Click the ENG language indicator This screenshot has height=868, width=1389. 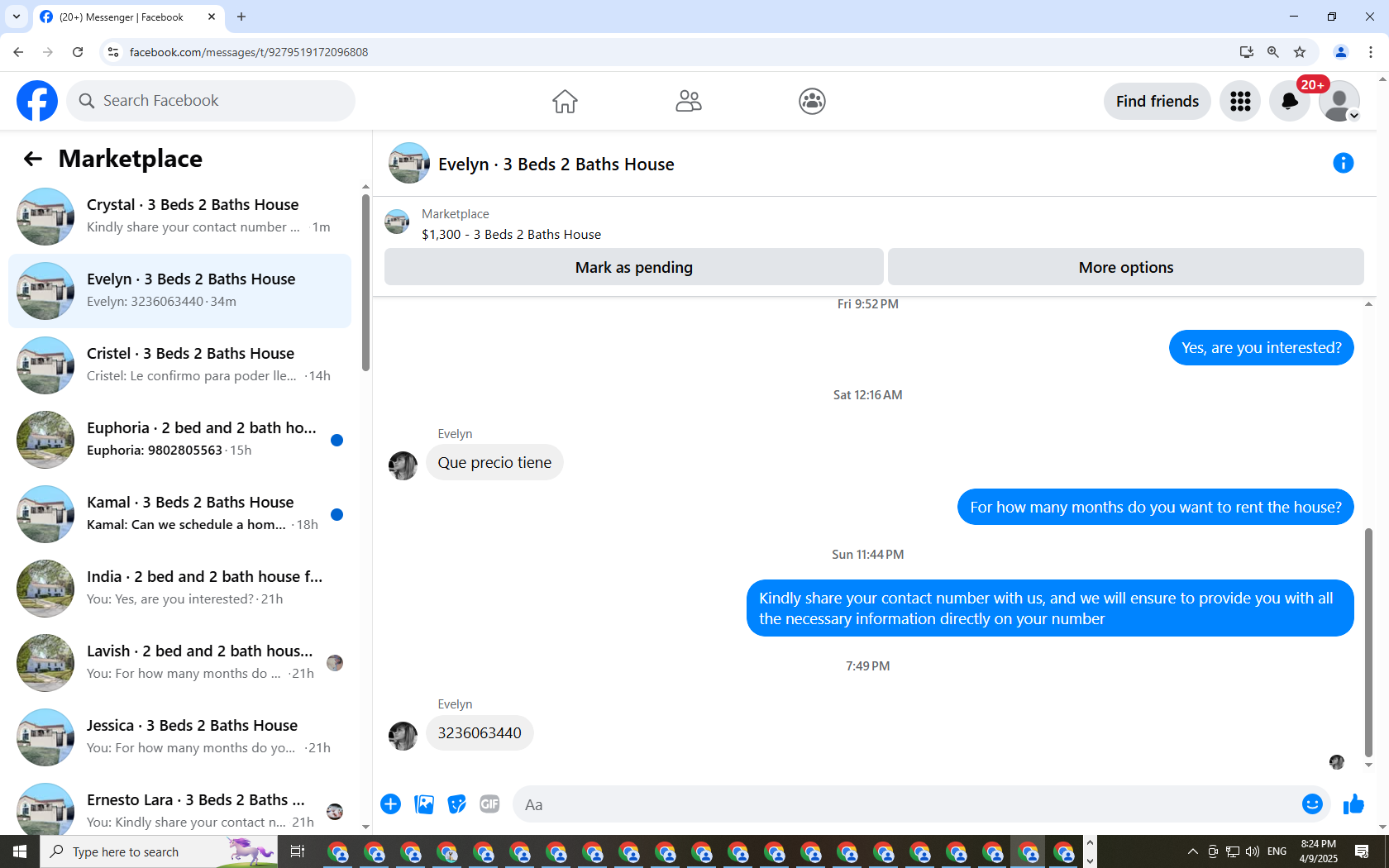[1277, 851]
